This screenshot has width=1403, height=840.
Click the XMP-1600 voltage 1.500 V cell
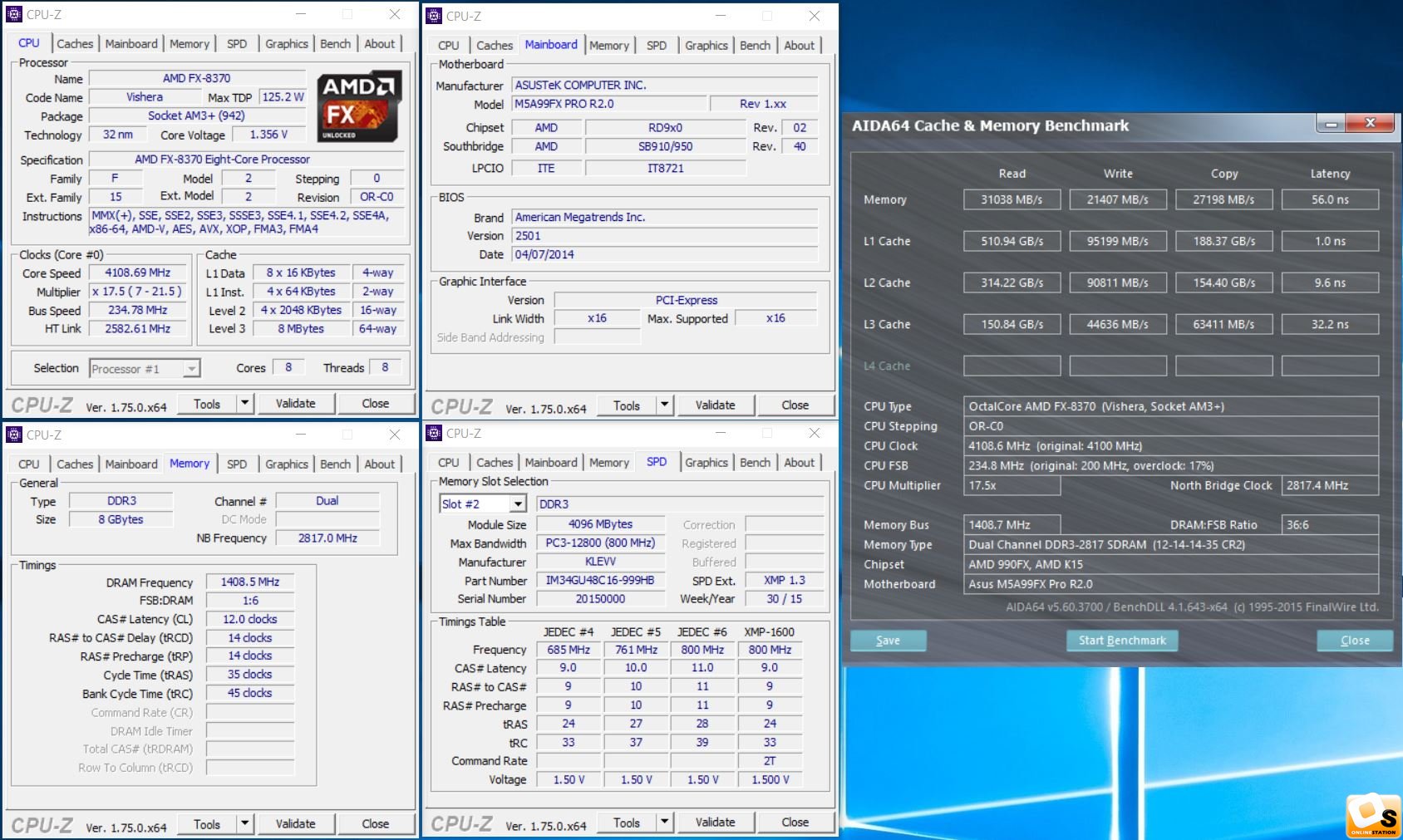[x=770, y=779]
